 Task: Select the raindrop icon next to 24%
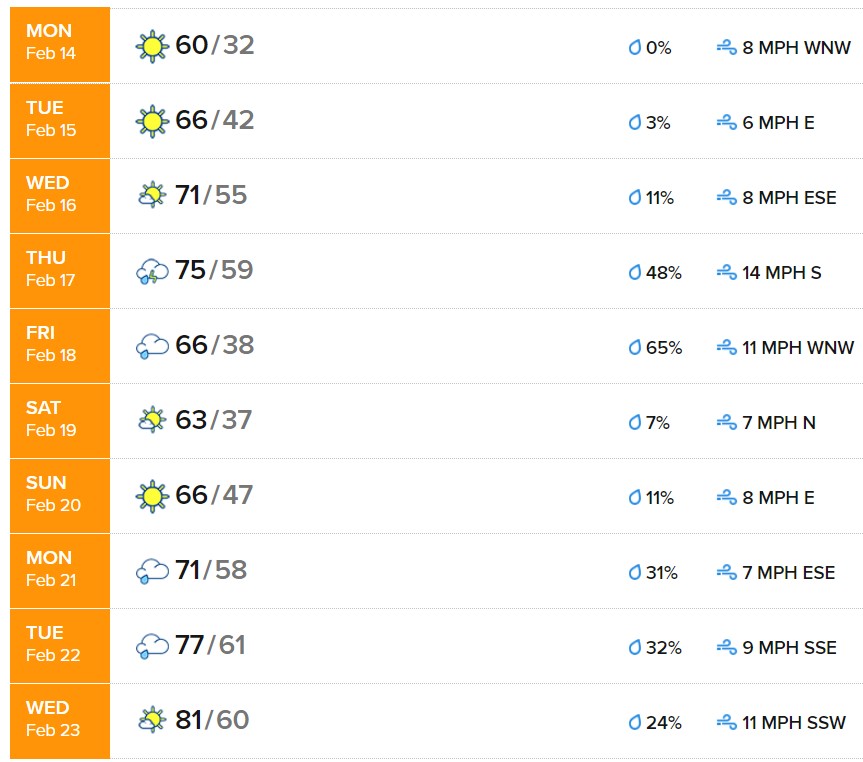click(635, 722)
